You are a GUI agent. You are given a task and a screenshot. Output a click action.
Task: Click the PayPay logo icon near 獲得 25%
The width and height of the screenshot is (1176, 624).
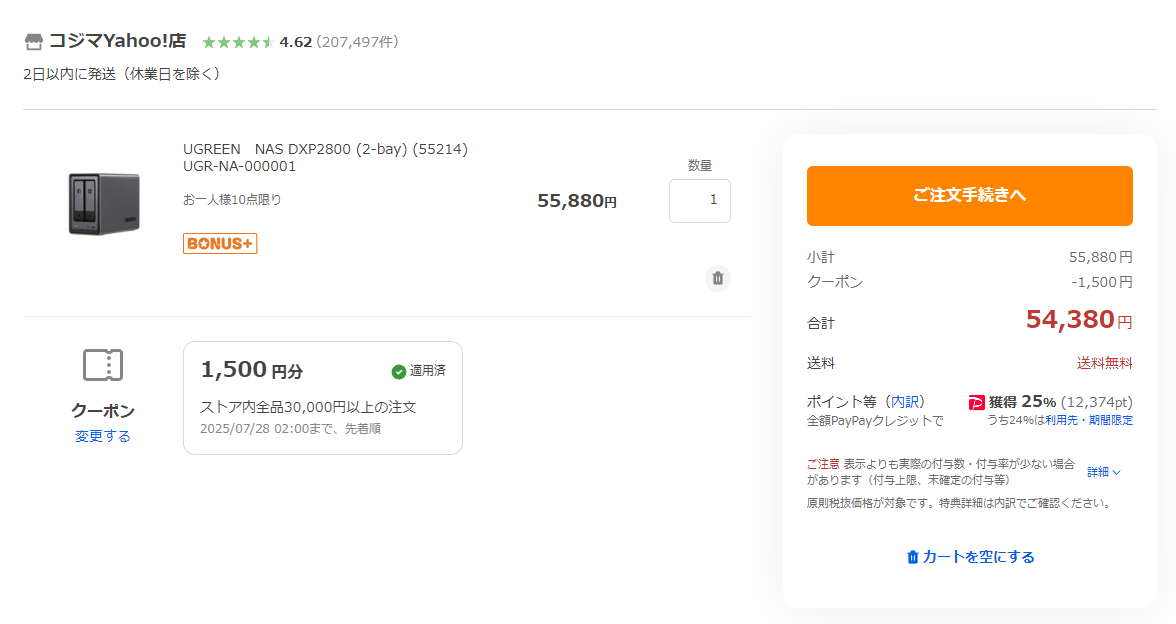pos(976,403)
